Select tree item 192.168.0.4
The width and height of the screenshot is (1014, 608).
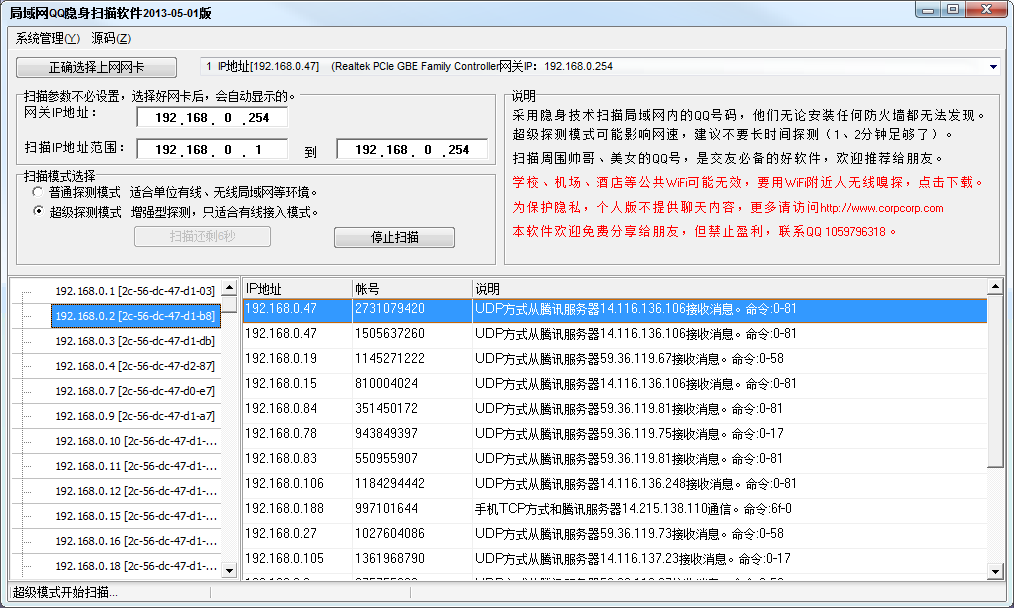pos(135,366)
